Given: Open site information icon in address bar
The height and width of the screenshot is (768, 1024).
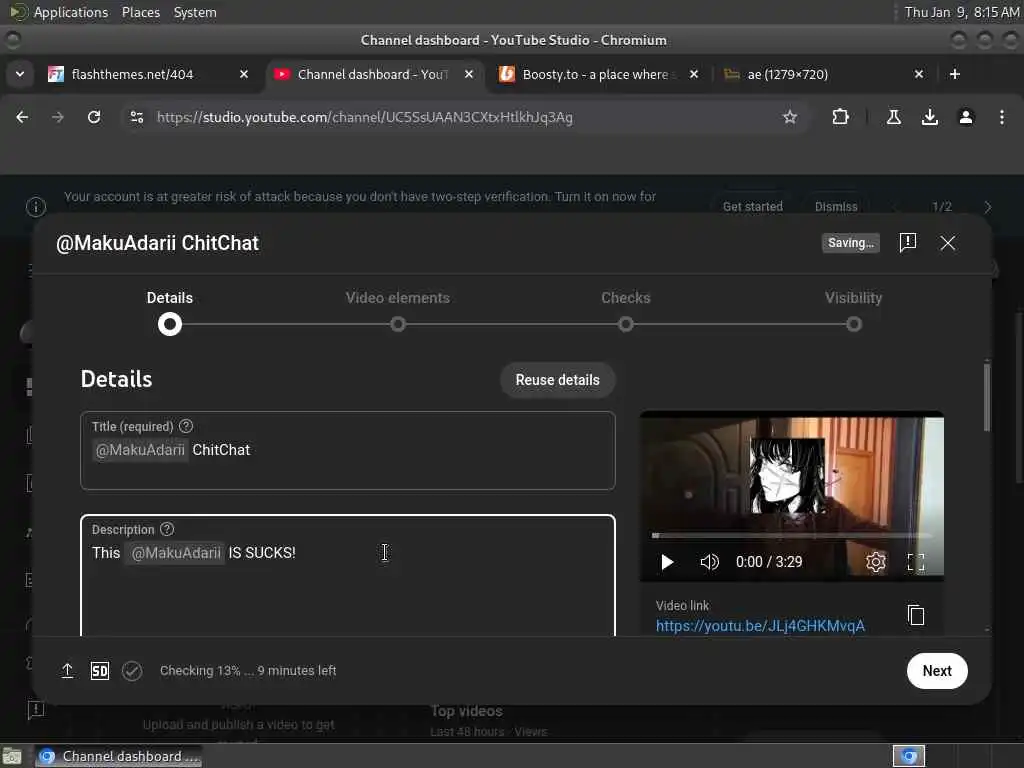Looking at the screenshot, I should [136, 118].
